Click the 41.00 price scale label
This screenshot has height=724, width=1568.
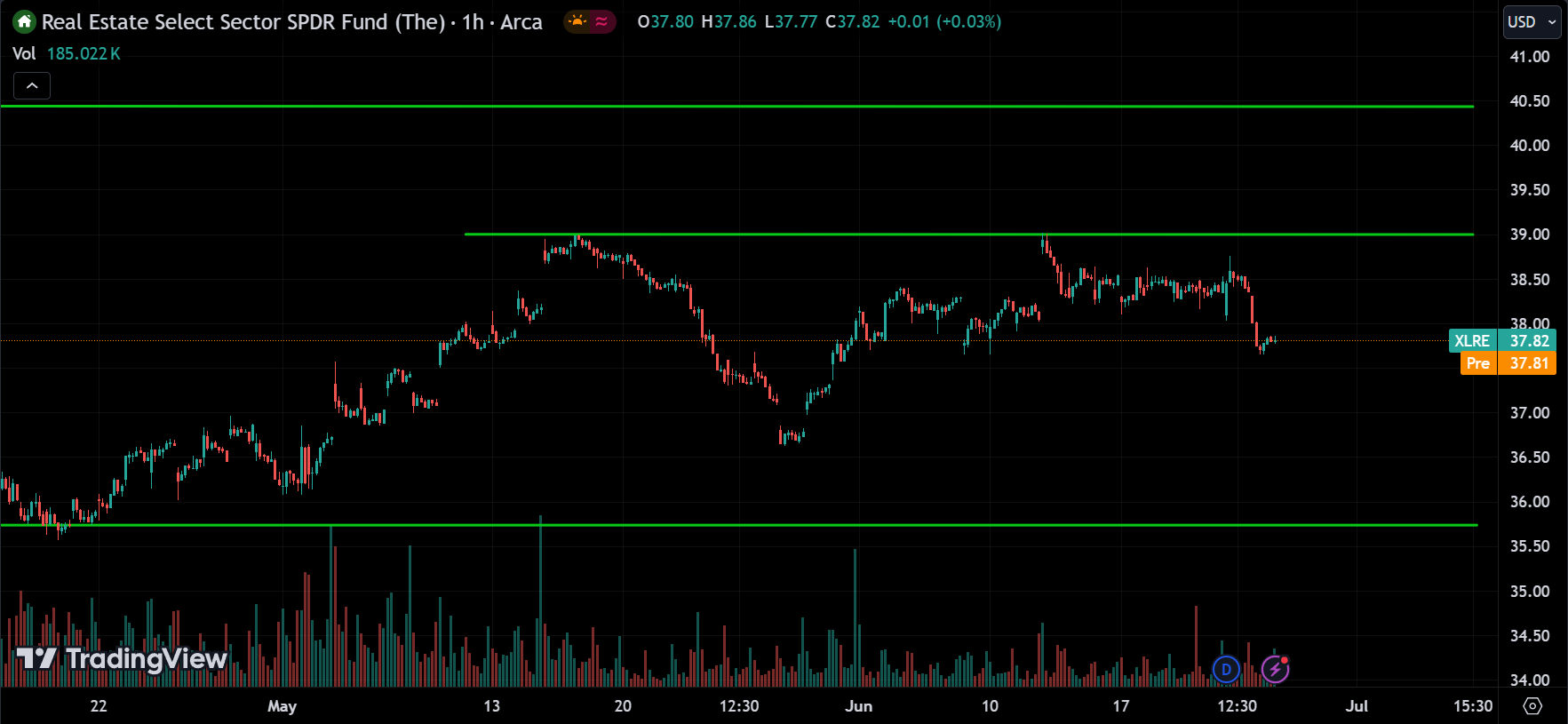[x=1530, y=57]
